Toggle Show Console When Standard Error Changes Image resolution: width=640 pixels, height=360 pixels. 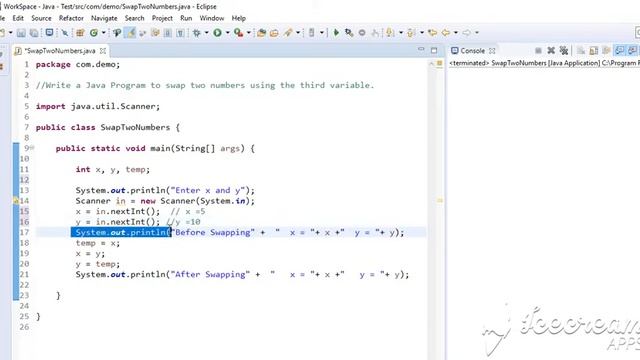click(x=632, y=50)
